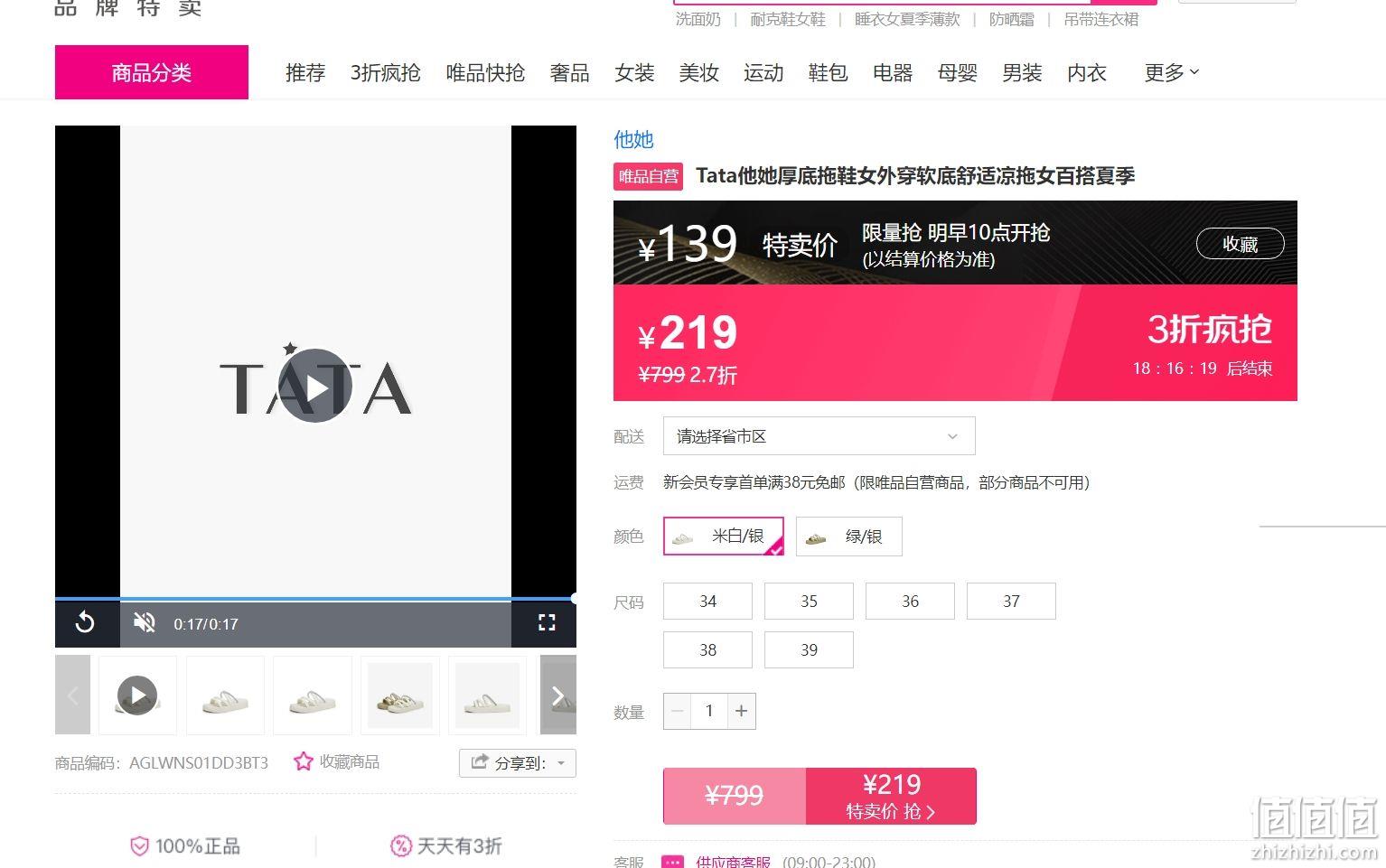Screen dimensions: 1386x868
Task: Click the 收藏 button in price banner
Action: [1240, 244]
